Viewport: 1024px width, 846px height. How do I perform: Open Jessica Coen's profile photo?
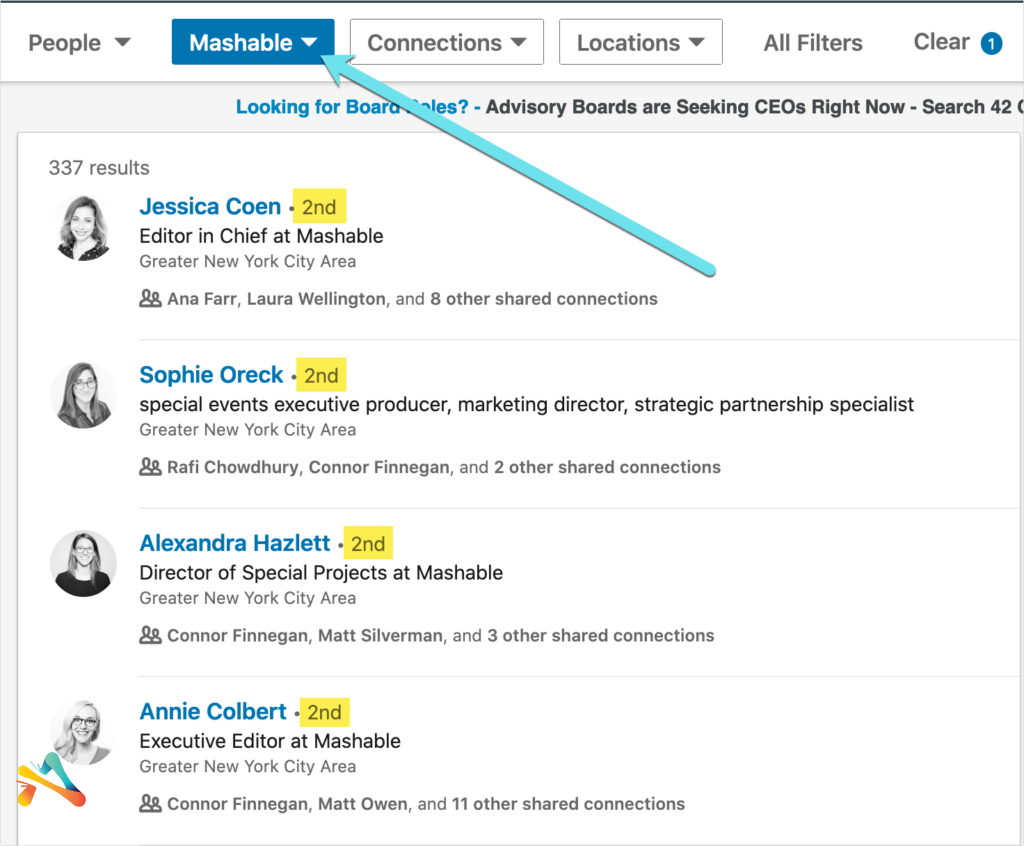84,228
